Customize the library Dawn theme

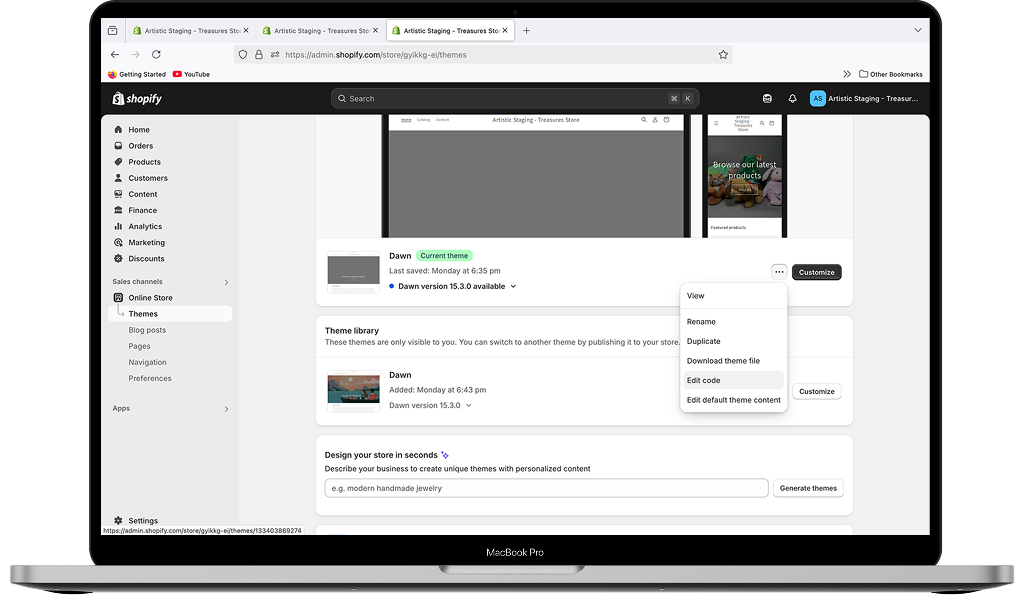click(x=817, y=392)
